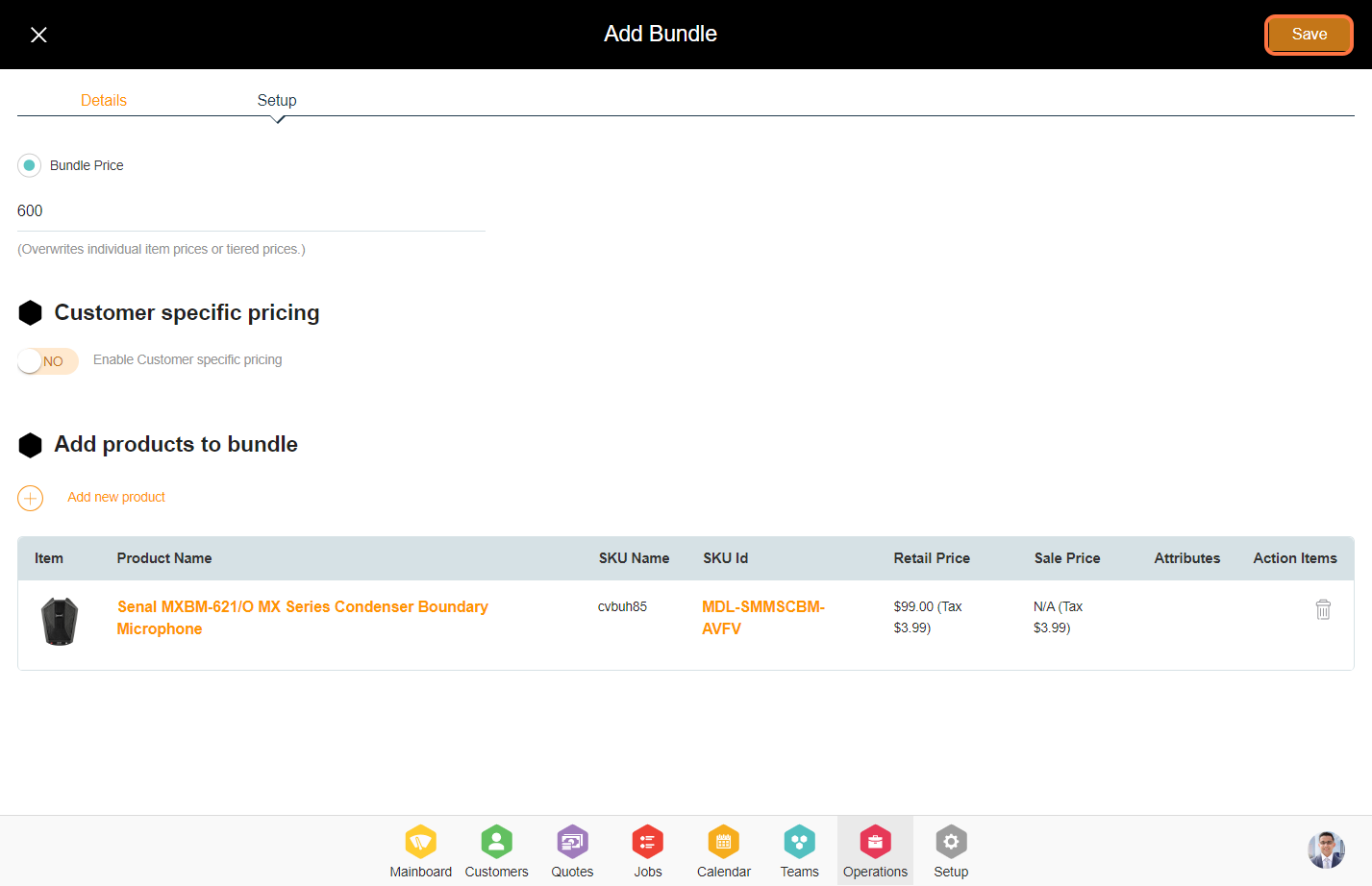Viewport: 1372px width, 886px height.
Task: Switch to the Details tab
Action: pos(104,100)
